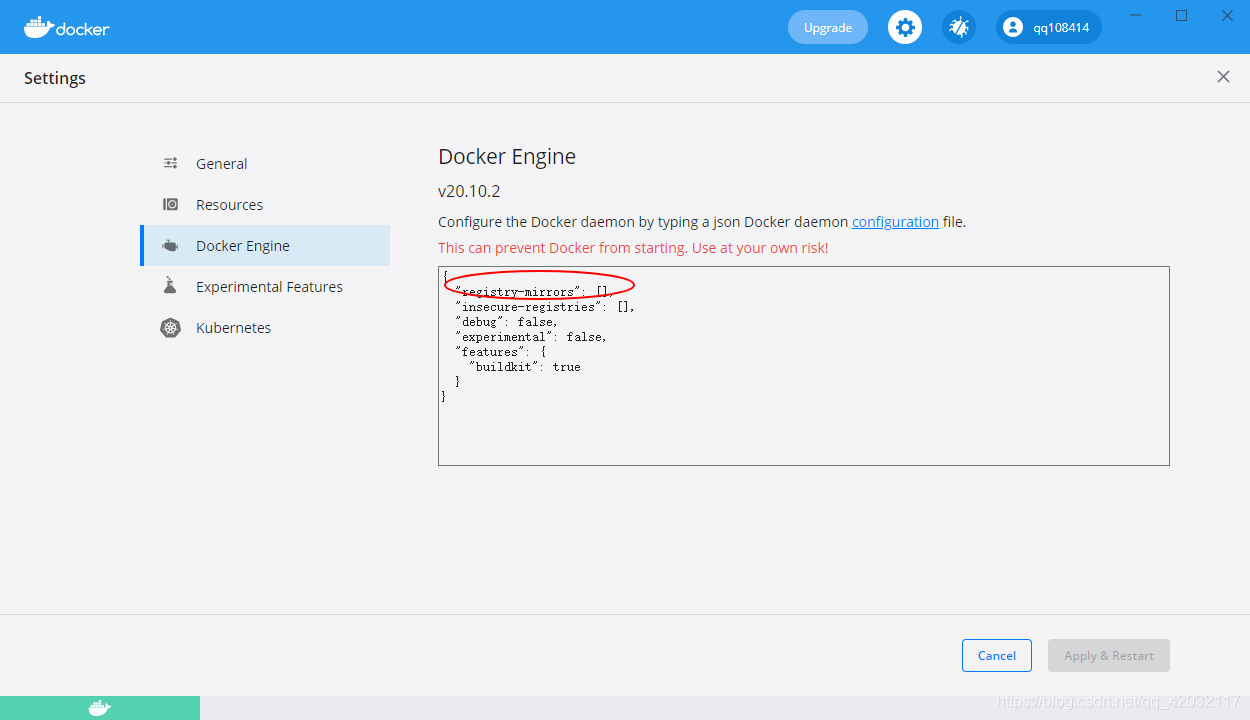Open the General settings section
The width and height of the screenshot is (1250, 720).
265,163
